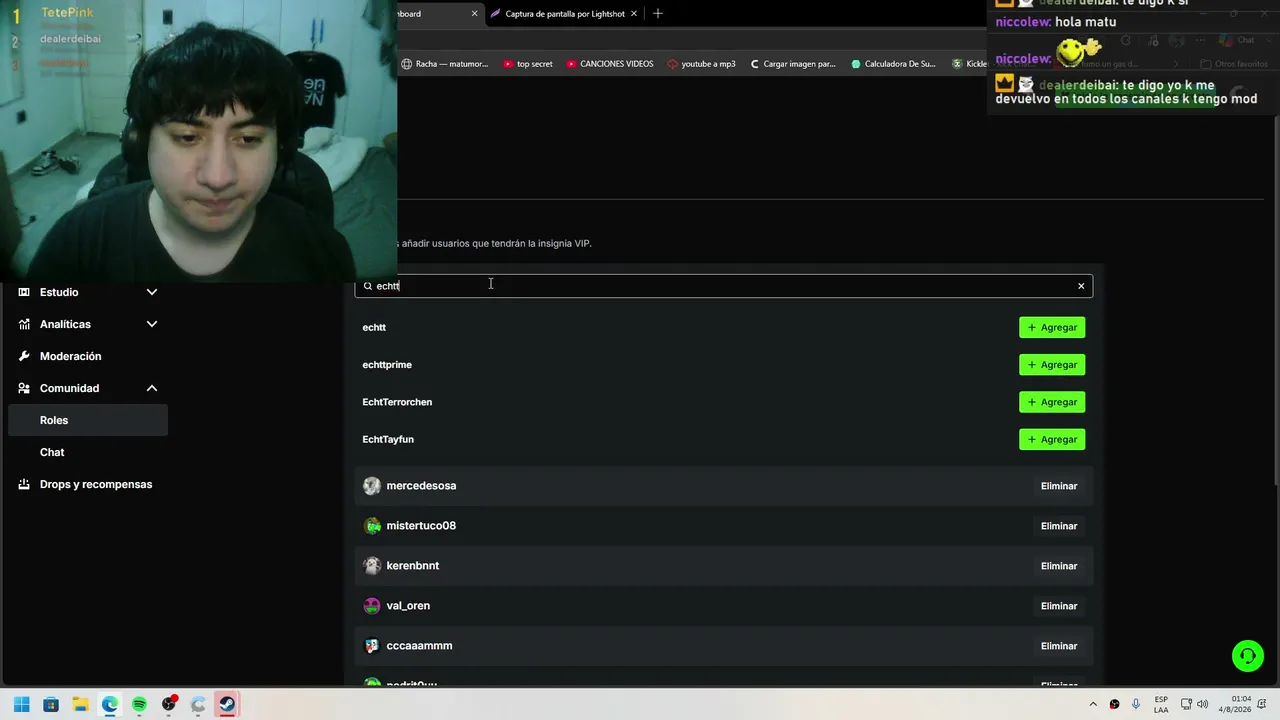The width and height of the screenshot is (1280, 720).
Task: Open mistertuco08's avatar
Action: (x=372, y=526)
